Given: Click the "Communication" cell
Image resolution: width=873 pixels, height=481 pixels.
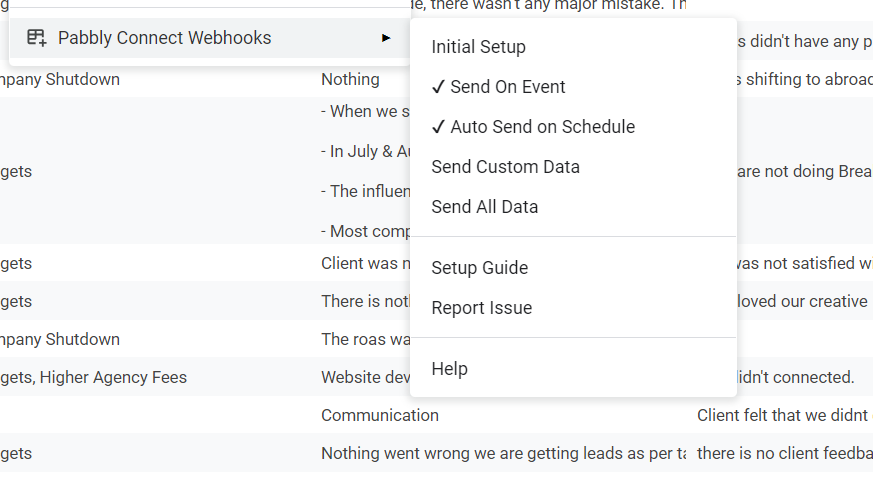Looking at the screenshot, I should coord(379,415).
